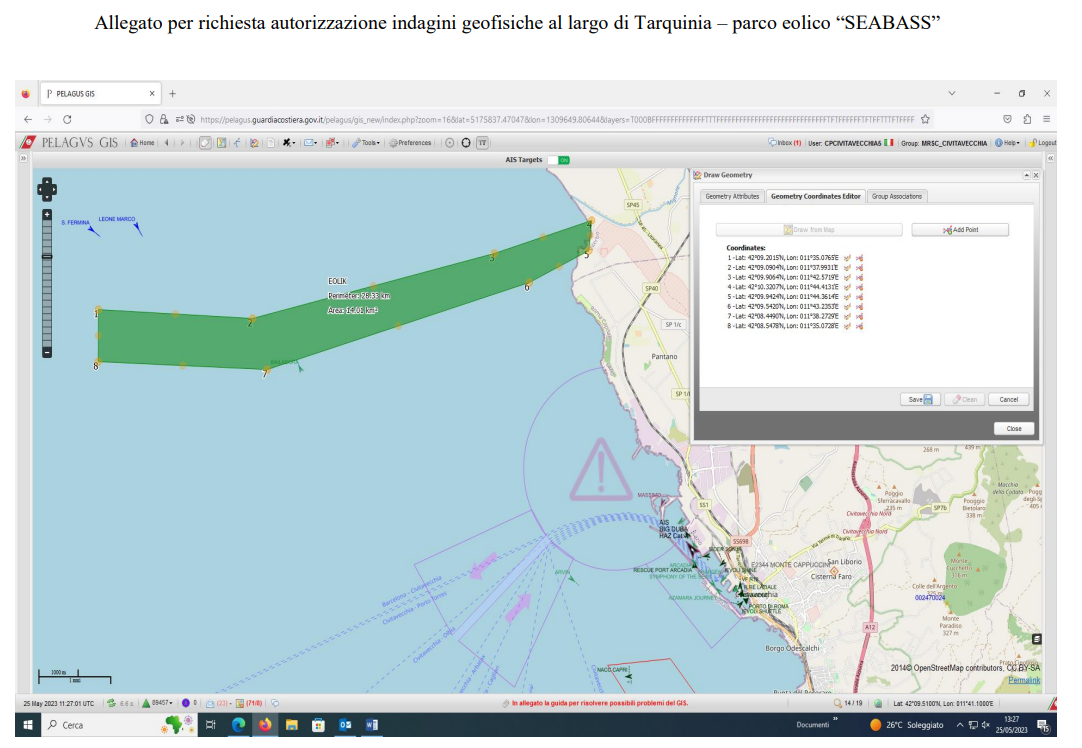Image resolution: width=1082 pixels, height=748 pixels.
Task: Switch to Group Associations tab
Action: click(896, 197)
